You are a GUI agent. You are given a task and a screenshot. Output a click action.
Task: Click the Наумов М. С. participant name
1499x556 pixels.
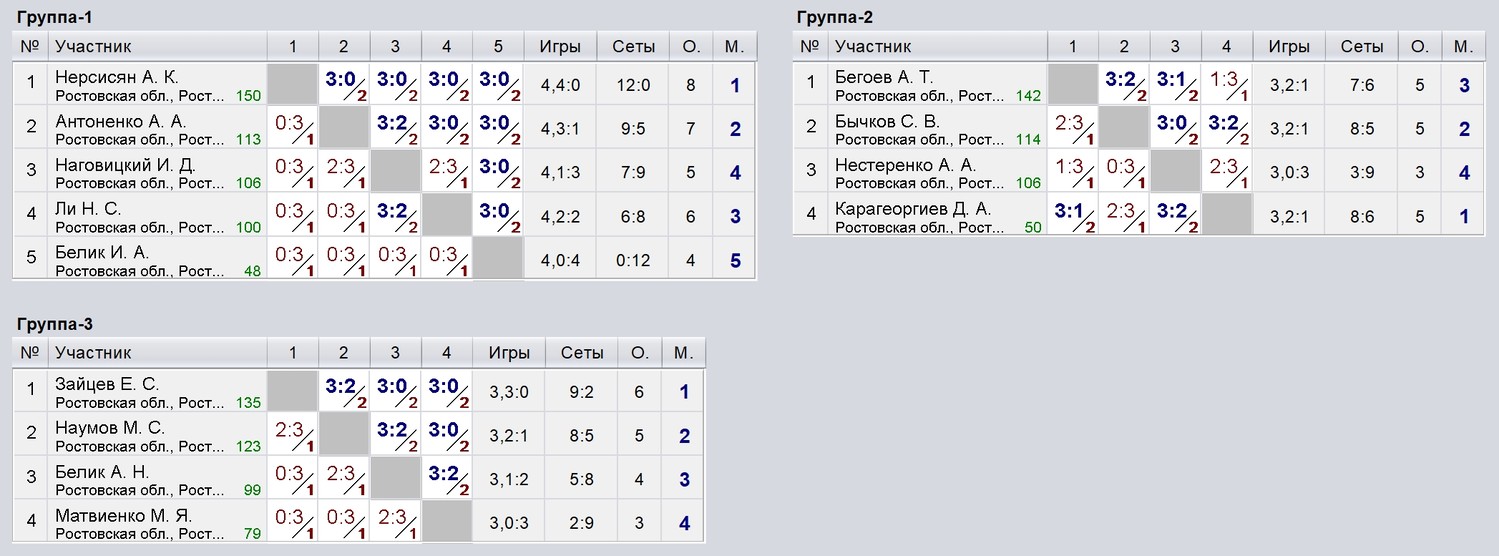[110, 428]
